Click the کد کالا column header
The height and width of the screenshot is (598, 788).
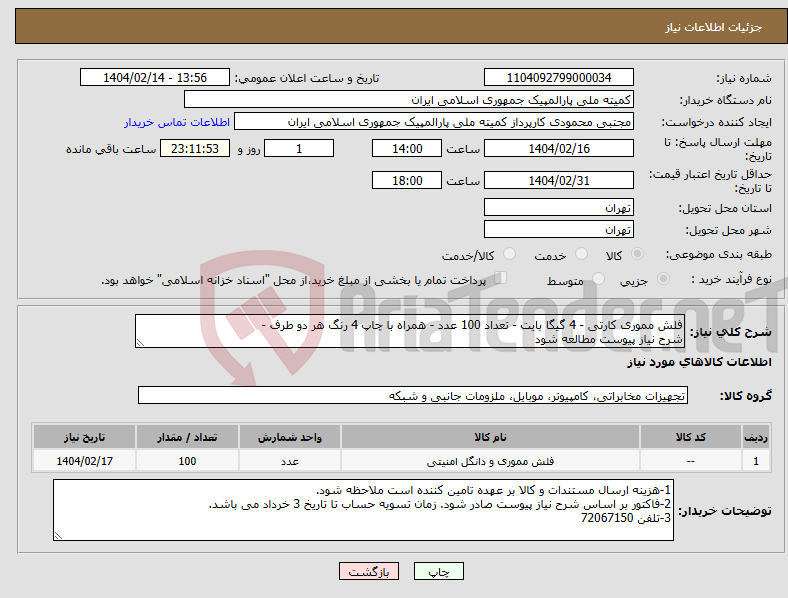point(691,437)
